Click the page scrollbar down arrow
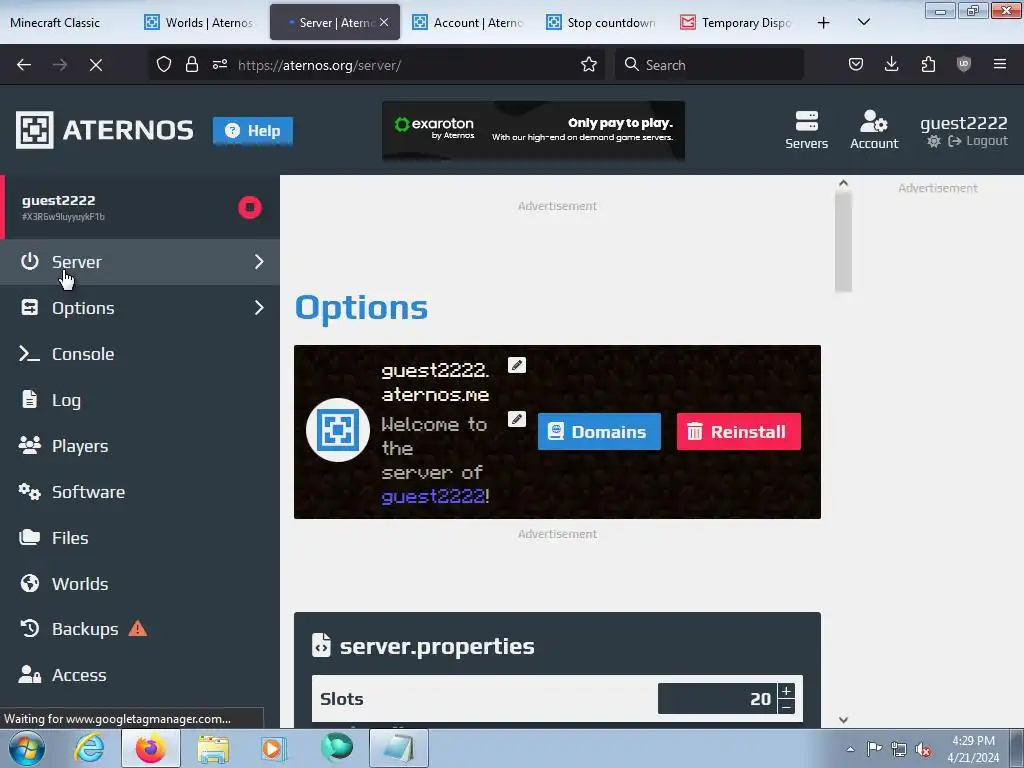 [x=843, y=720]
